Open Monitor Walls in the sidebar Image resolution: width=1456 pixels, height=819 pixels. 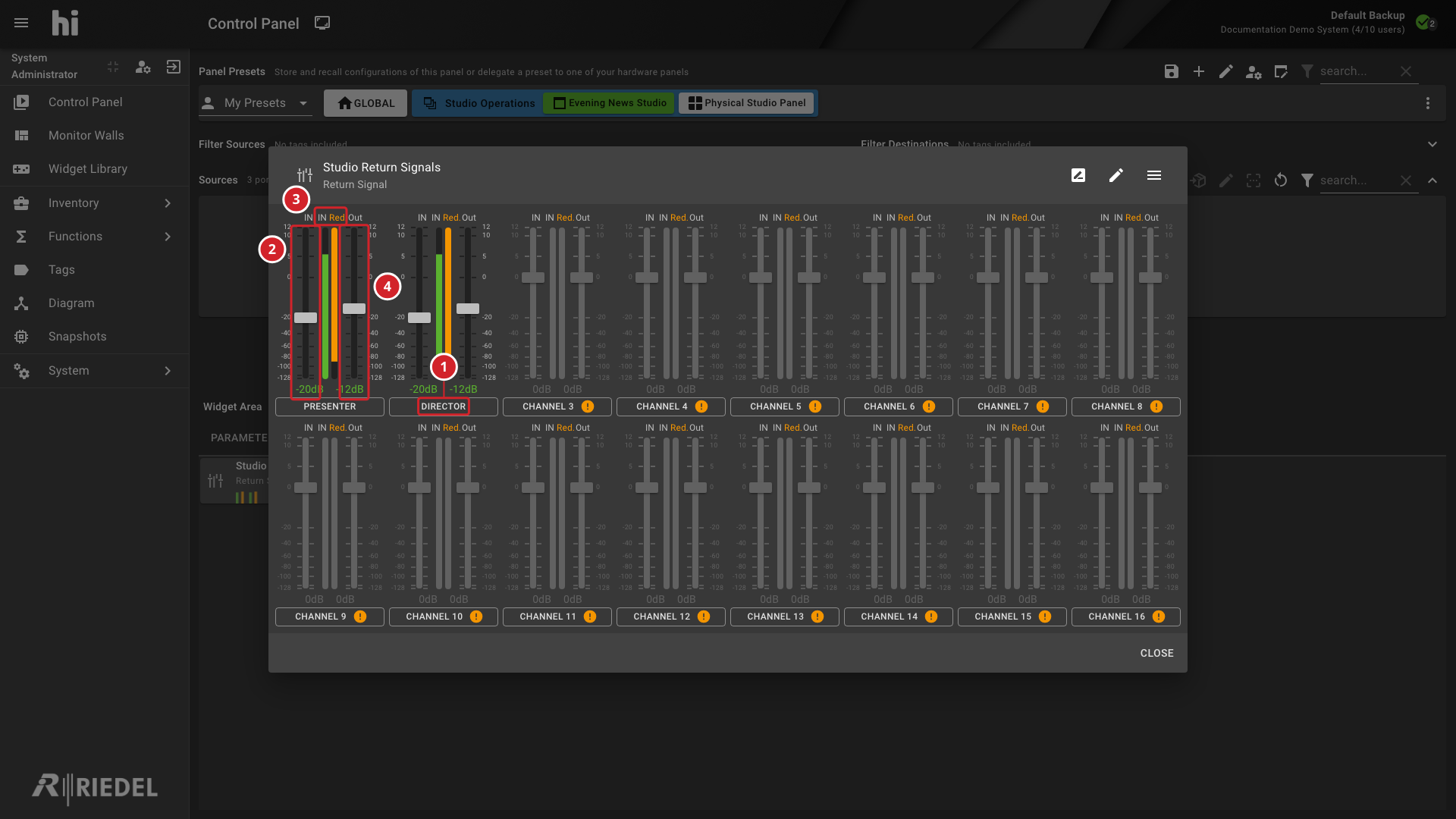click(x=95, y=136)
